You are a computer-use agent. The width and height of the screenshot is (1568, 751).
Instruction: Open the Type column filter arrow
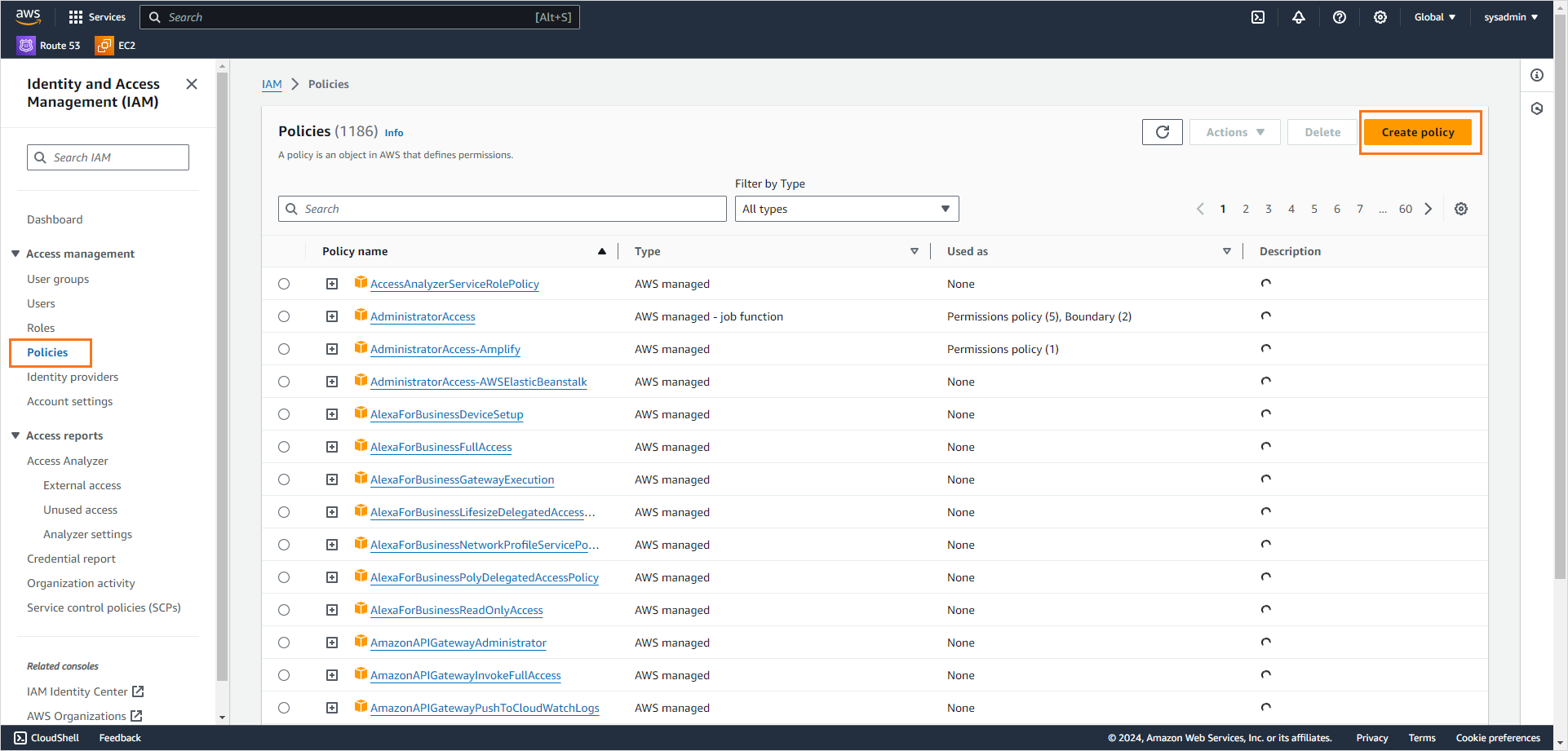tap(915, 251)
